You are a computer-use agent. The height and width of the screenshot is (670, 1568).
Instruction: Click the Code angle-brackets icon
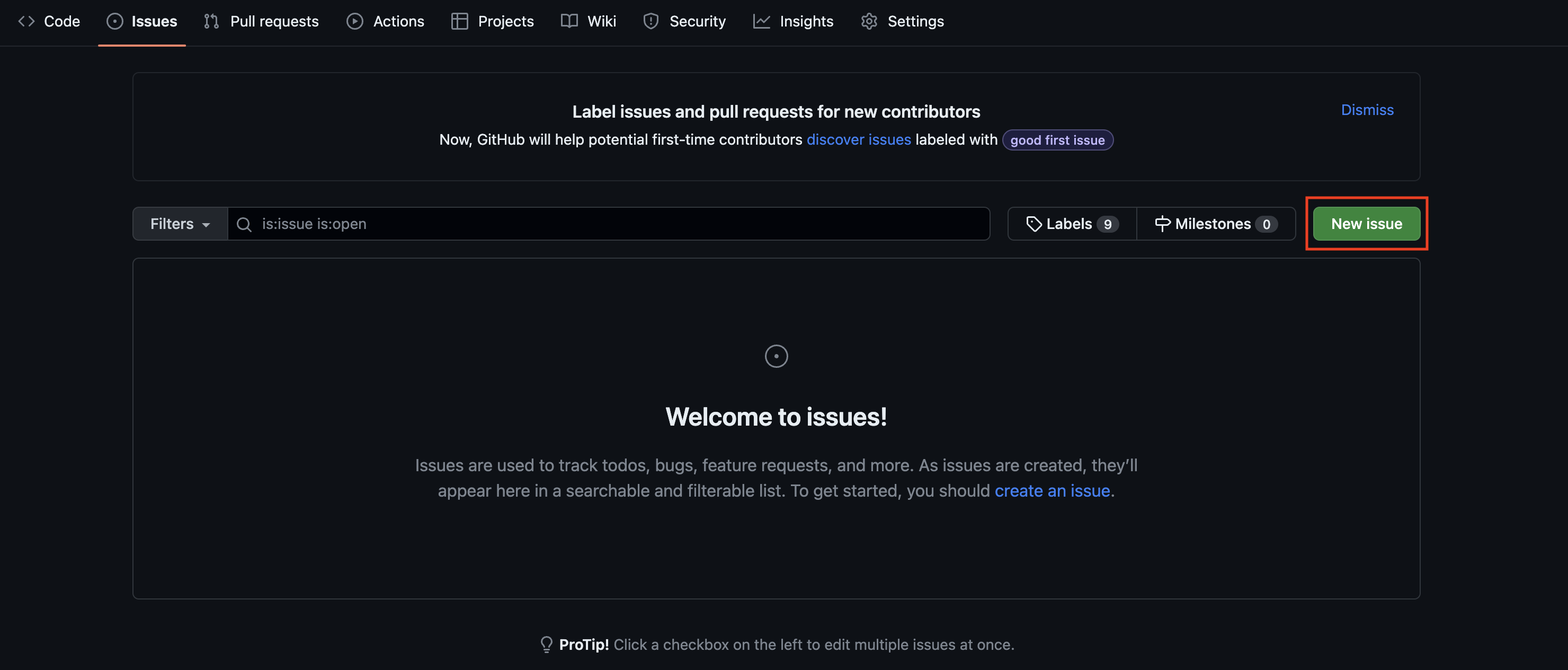point(26,21)
